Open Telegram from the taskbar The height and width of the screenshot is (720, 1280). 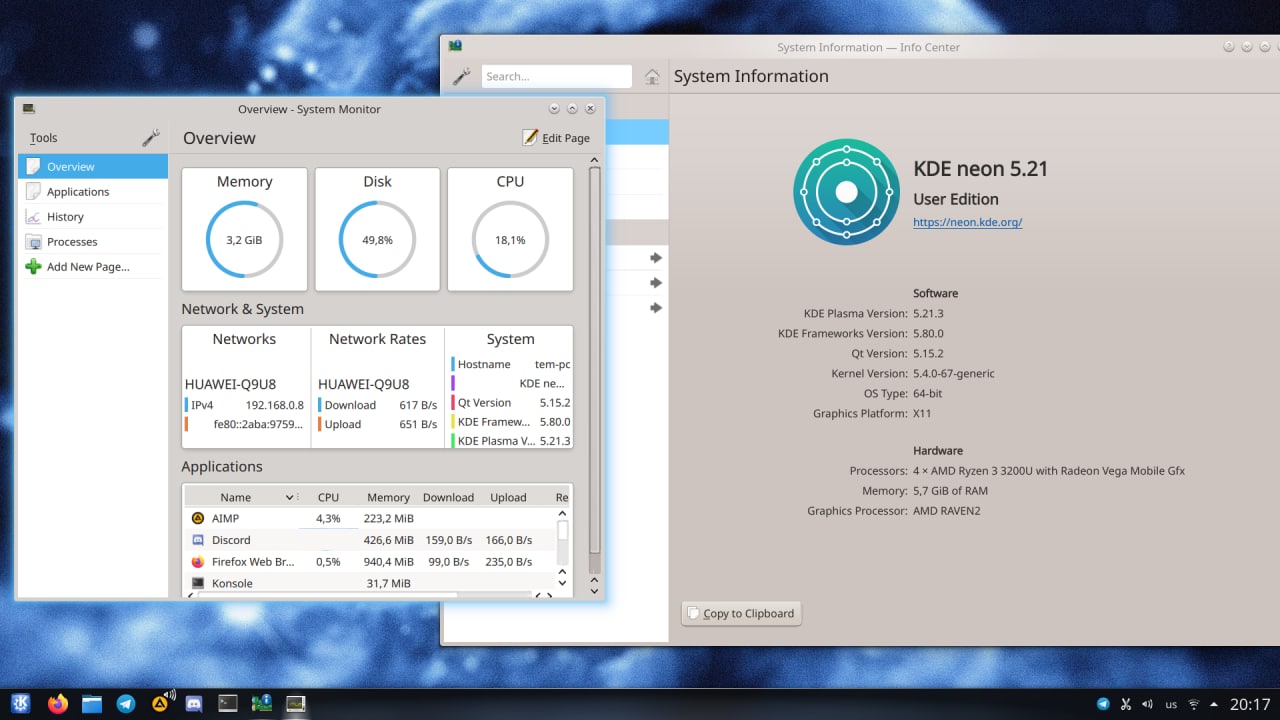click(x=126, y=704)
